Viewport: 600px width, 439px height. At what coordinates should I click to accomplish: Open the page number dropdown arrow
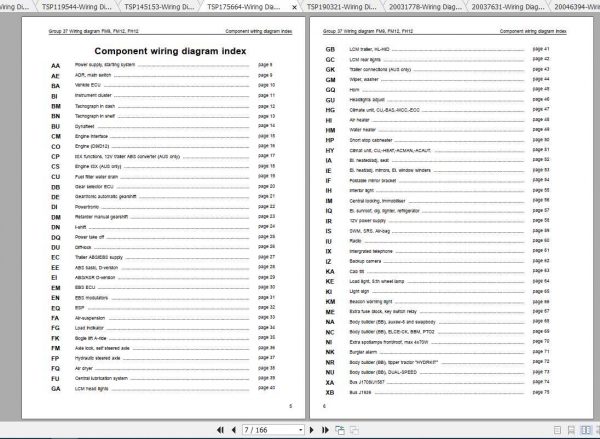click(300, 430)
